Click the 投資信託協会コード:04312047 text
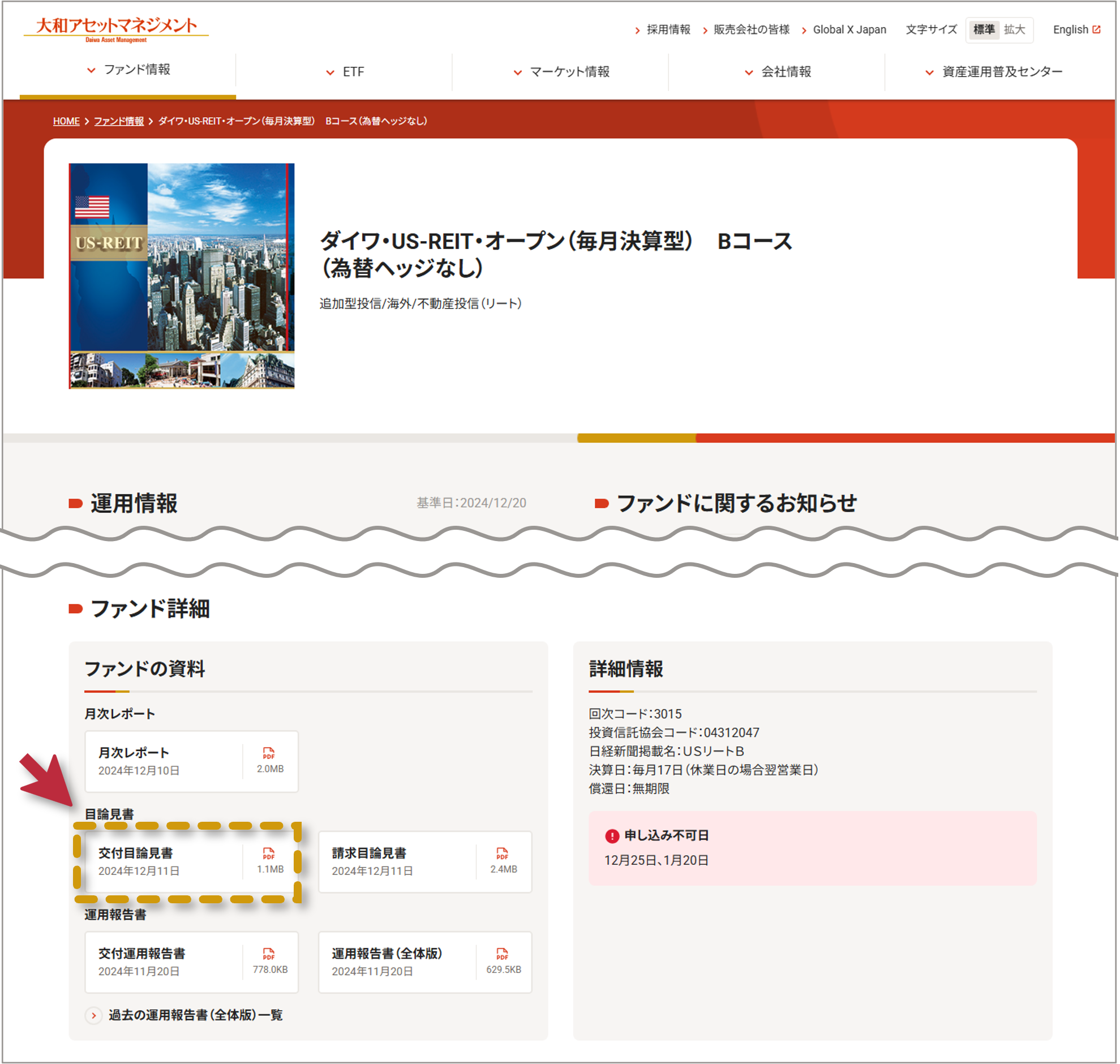 click(675, 733)
